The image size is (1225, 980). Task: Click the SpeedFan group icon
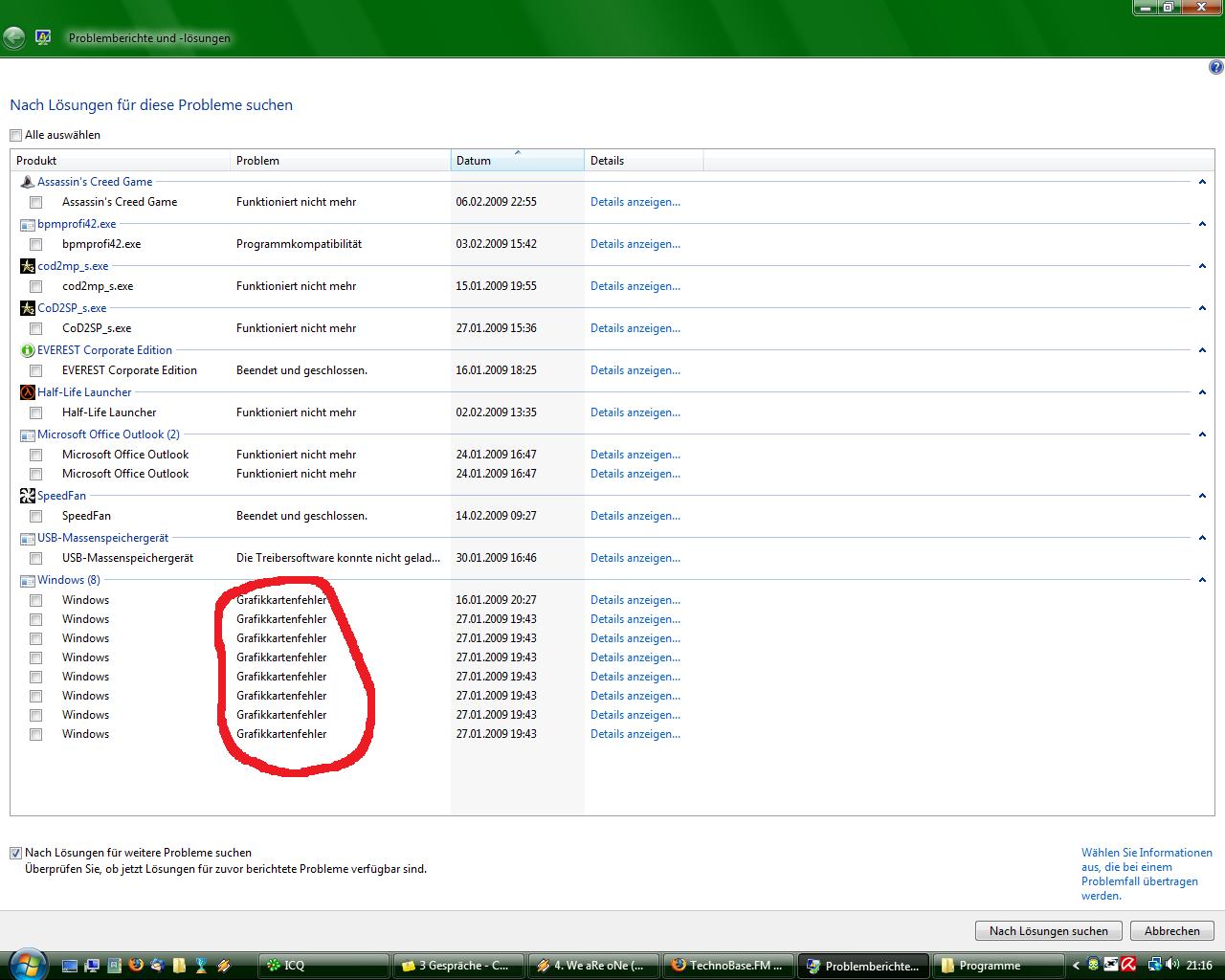click(27, 496)
